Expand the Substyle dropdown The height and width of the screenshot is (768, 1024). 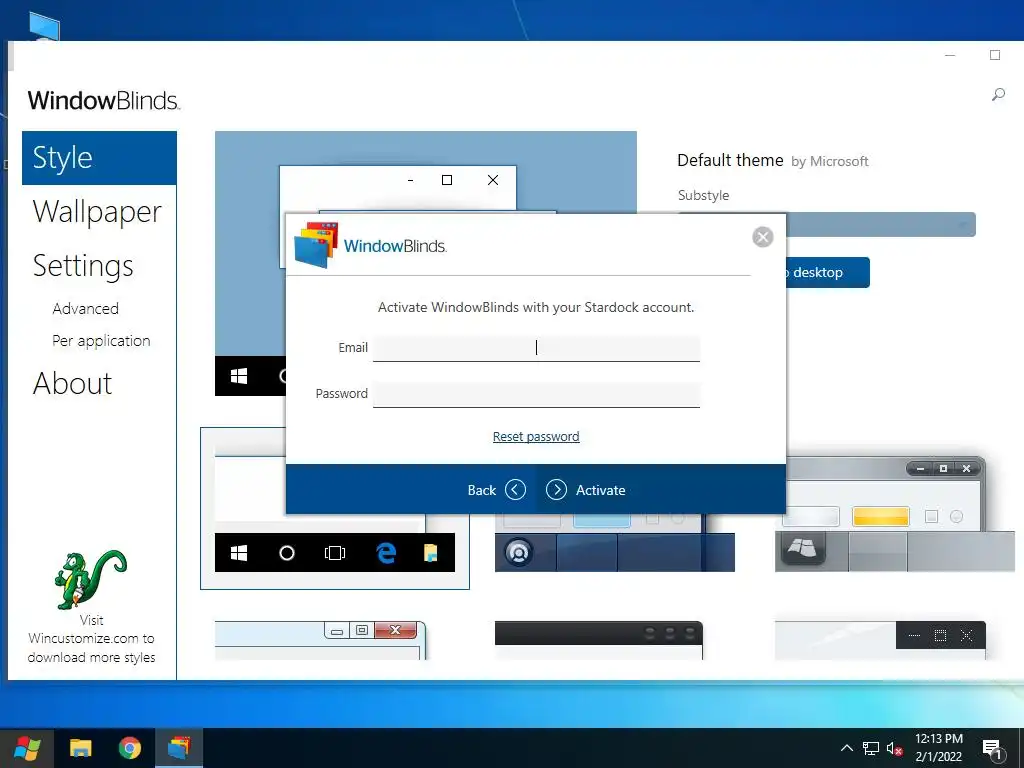click(x=881, y=225)
